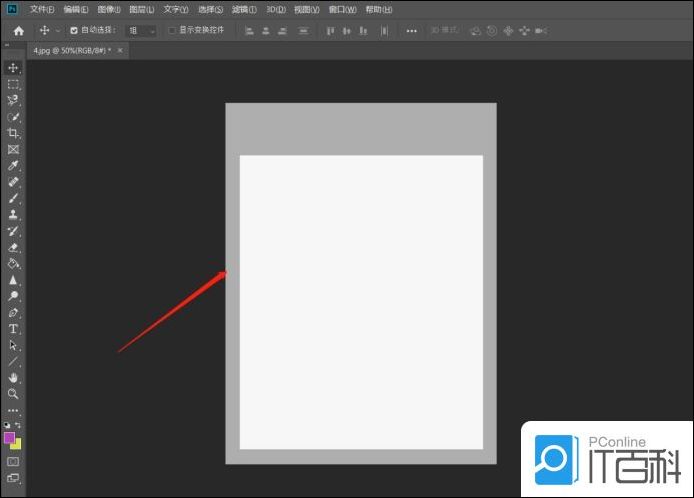Click the 3D rotate mode icon

click(x=476, y=31)
